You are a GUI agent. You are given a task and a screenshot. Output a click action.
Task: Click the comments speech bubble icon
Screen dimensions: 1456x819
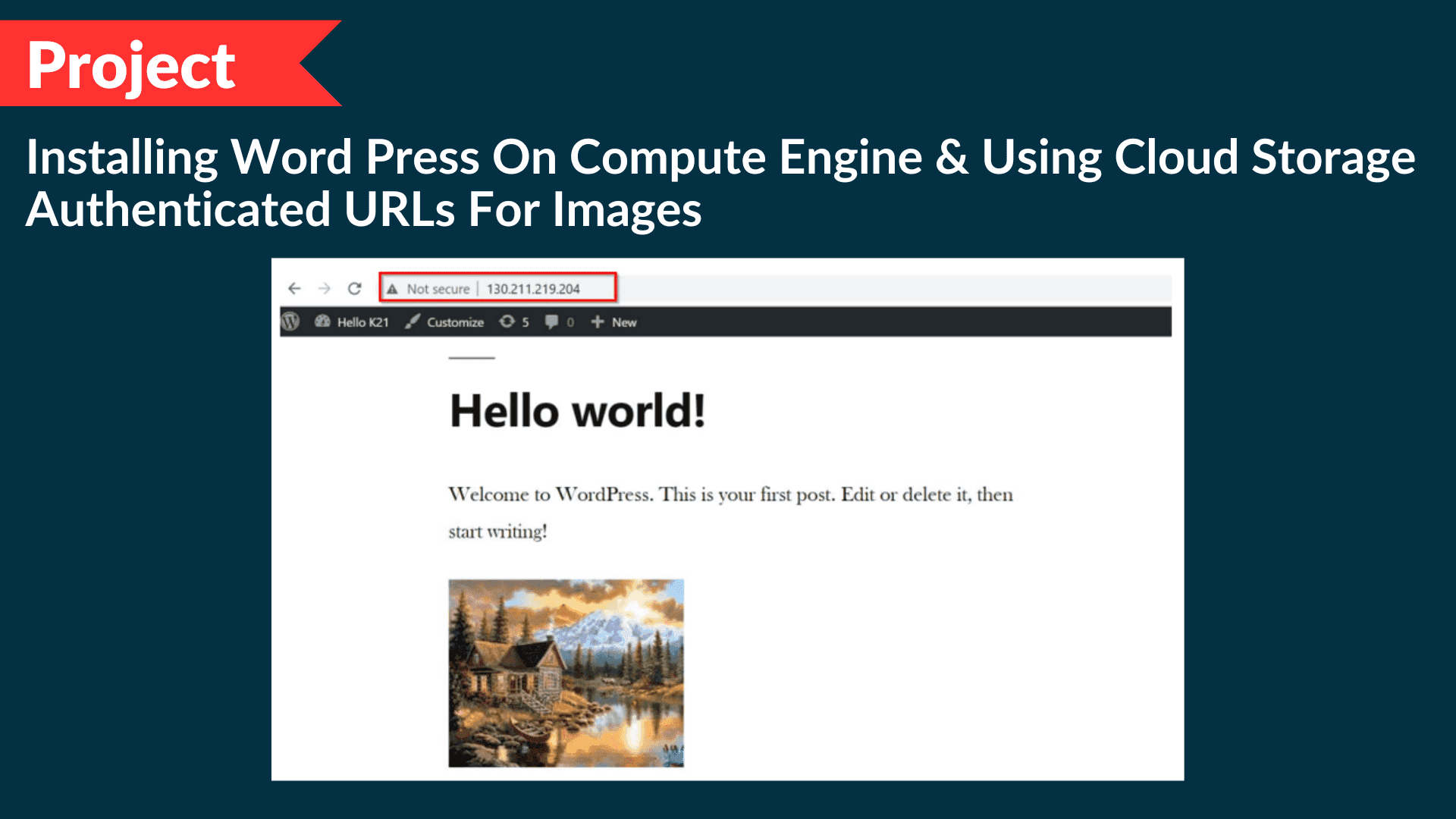point(551,322)
